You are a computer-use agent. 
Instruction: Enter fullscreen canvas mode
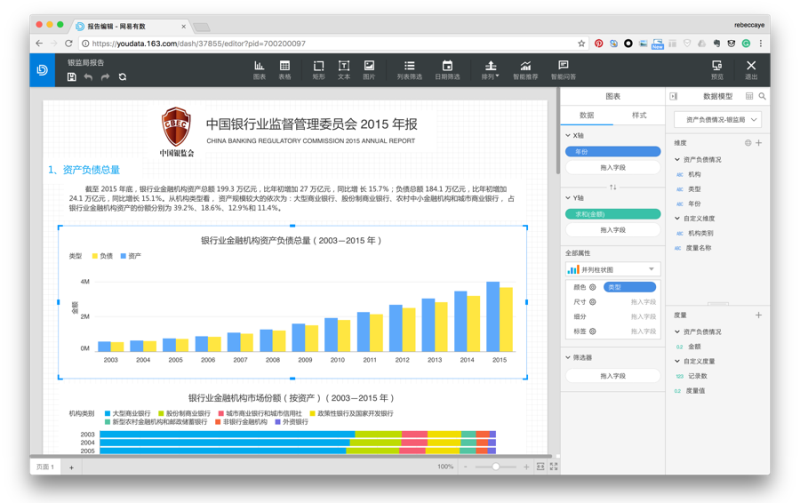(554, 467)
